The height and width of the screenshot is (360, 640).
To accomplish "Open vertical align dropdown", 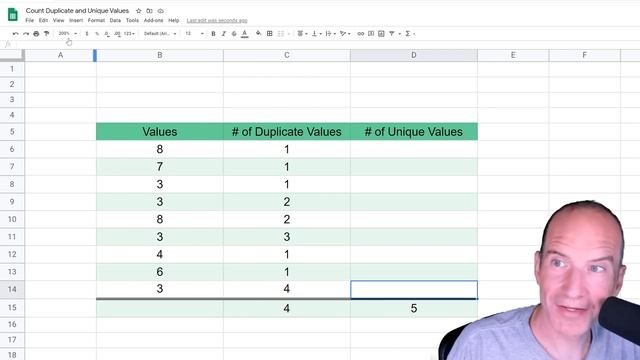I will (317, 33).
